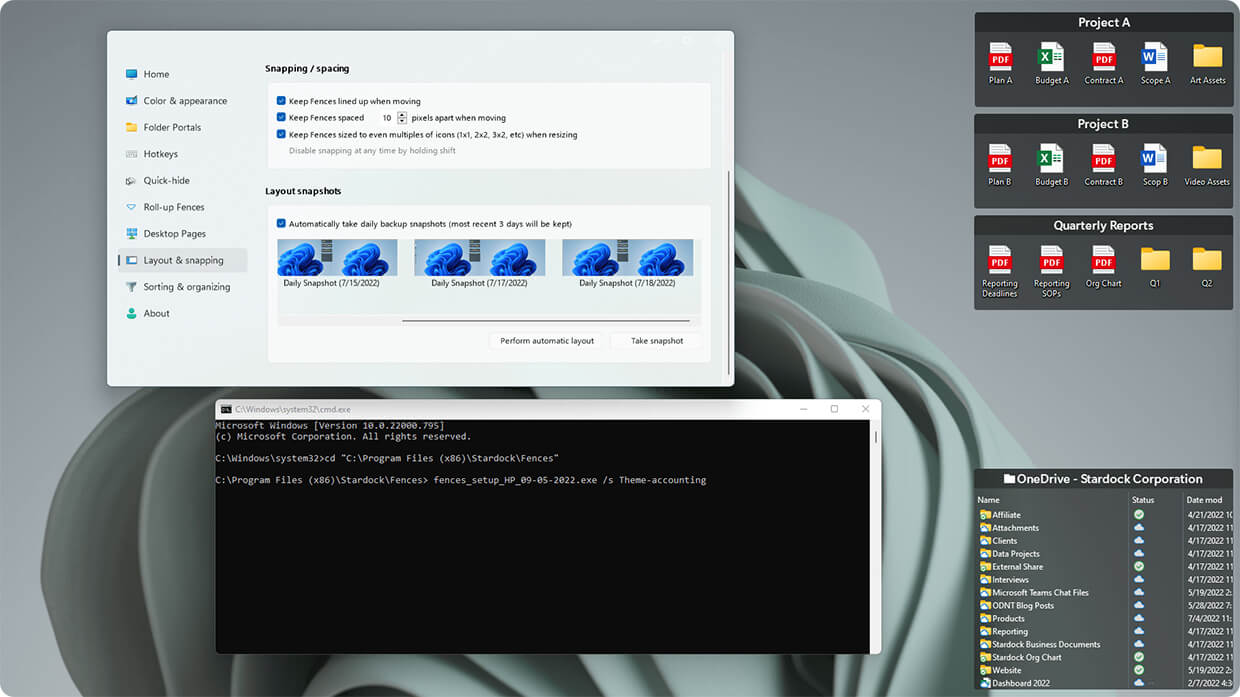Toggle Keep Fences spaced pixels apart checkbox
1240x697 pixels.
[281, 118]
